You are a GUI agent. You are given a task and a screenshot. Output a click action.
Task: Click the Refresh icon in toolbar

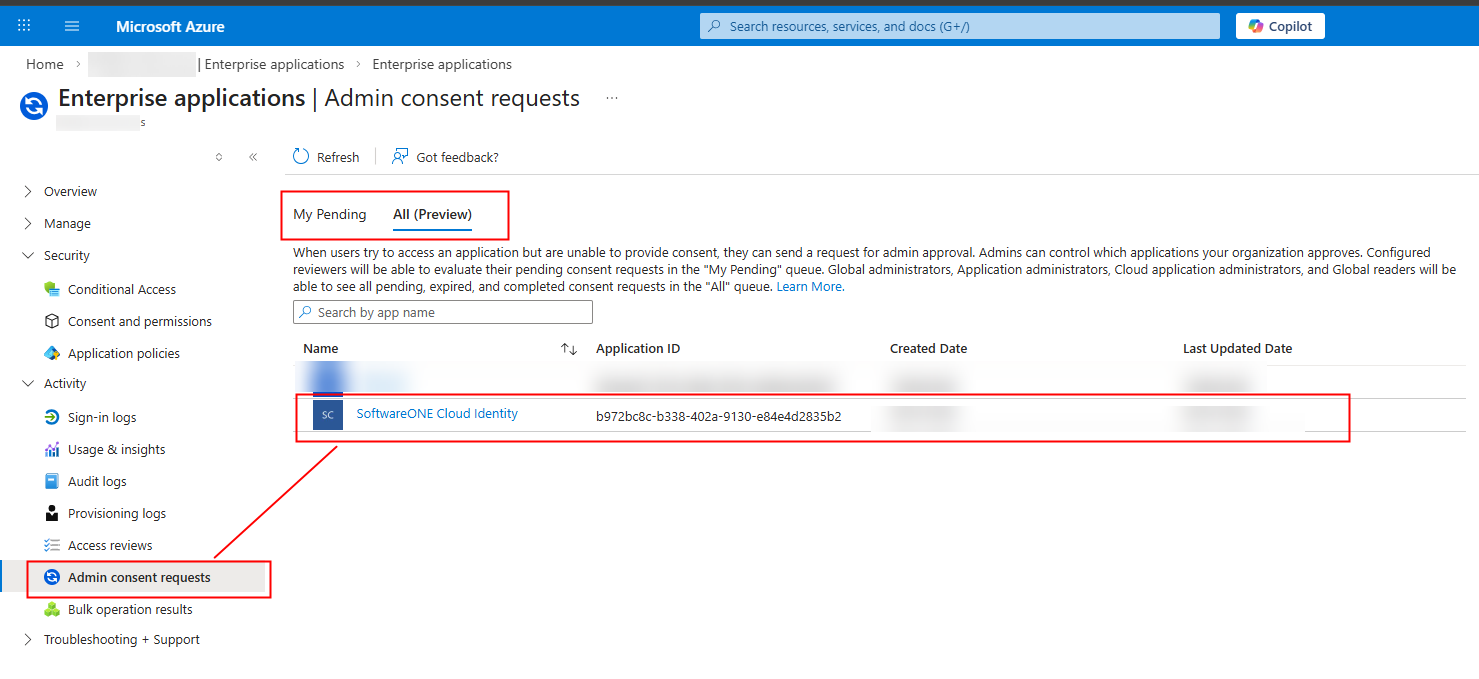pyautogui.click(x=301, y=157)
